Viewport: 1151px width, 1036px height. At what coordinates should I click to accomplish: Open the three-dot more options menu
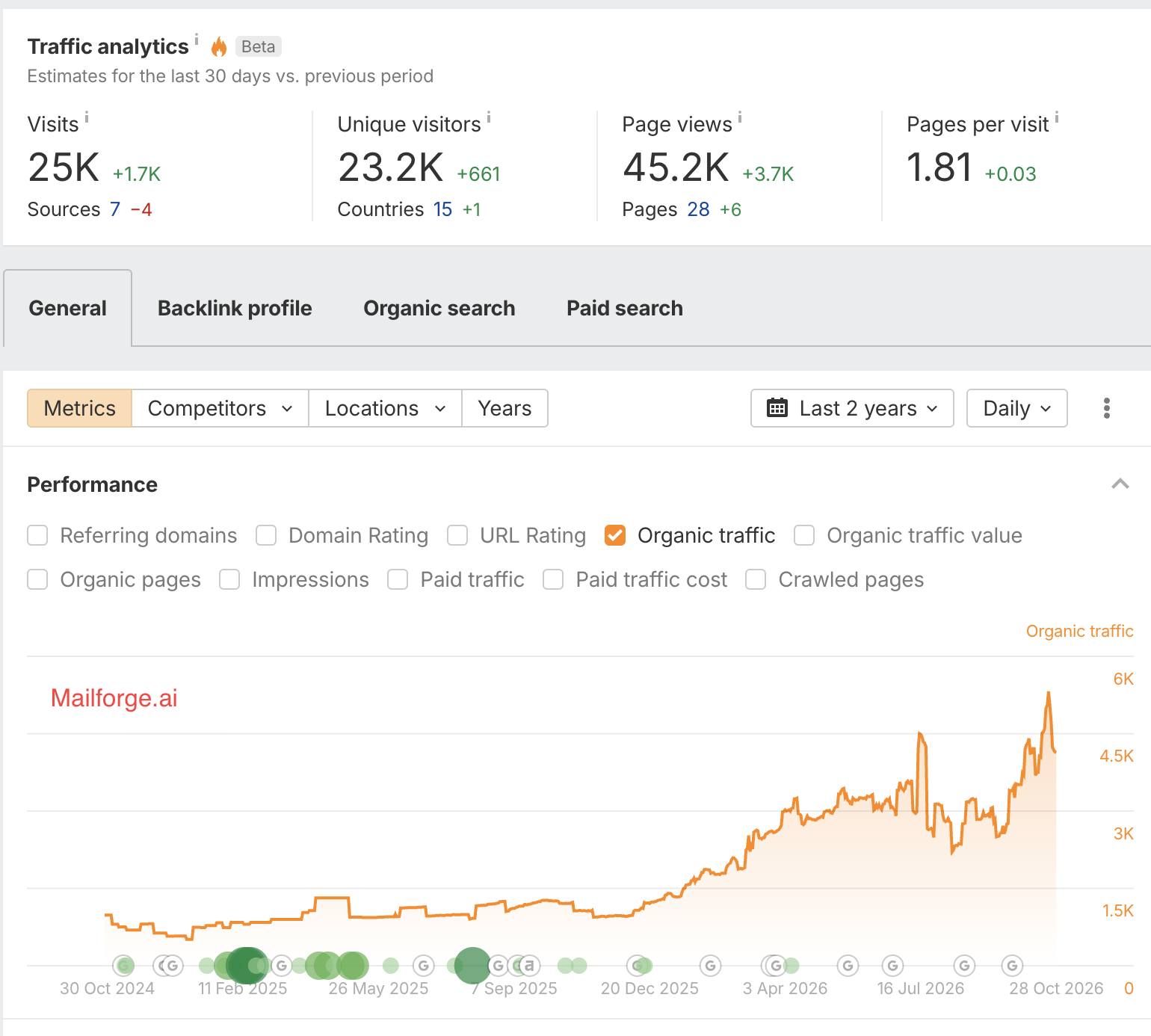coord(1107,408)
